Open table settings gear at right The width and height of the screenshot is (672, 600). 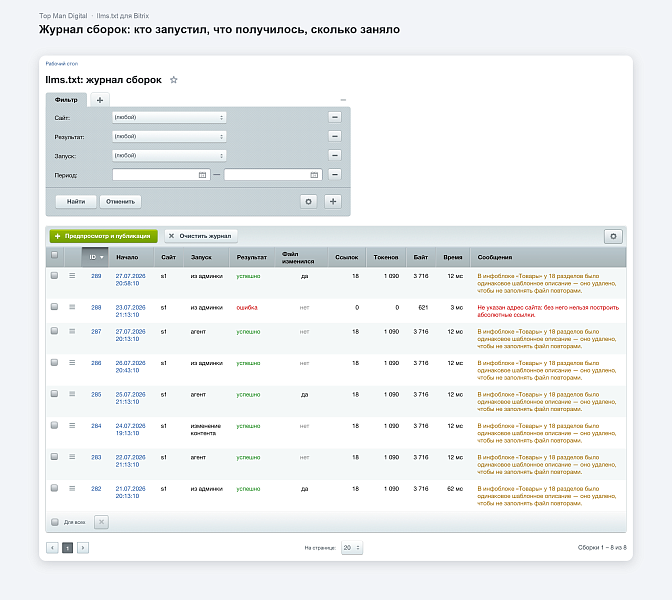(613, 236)
